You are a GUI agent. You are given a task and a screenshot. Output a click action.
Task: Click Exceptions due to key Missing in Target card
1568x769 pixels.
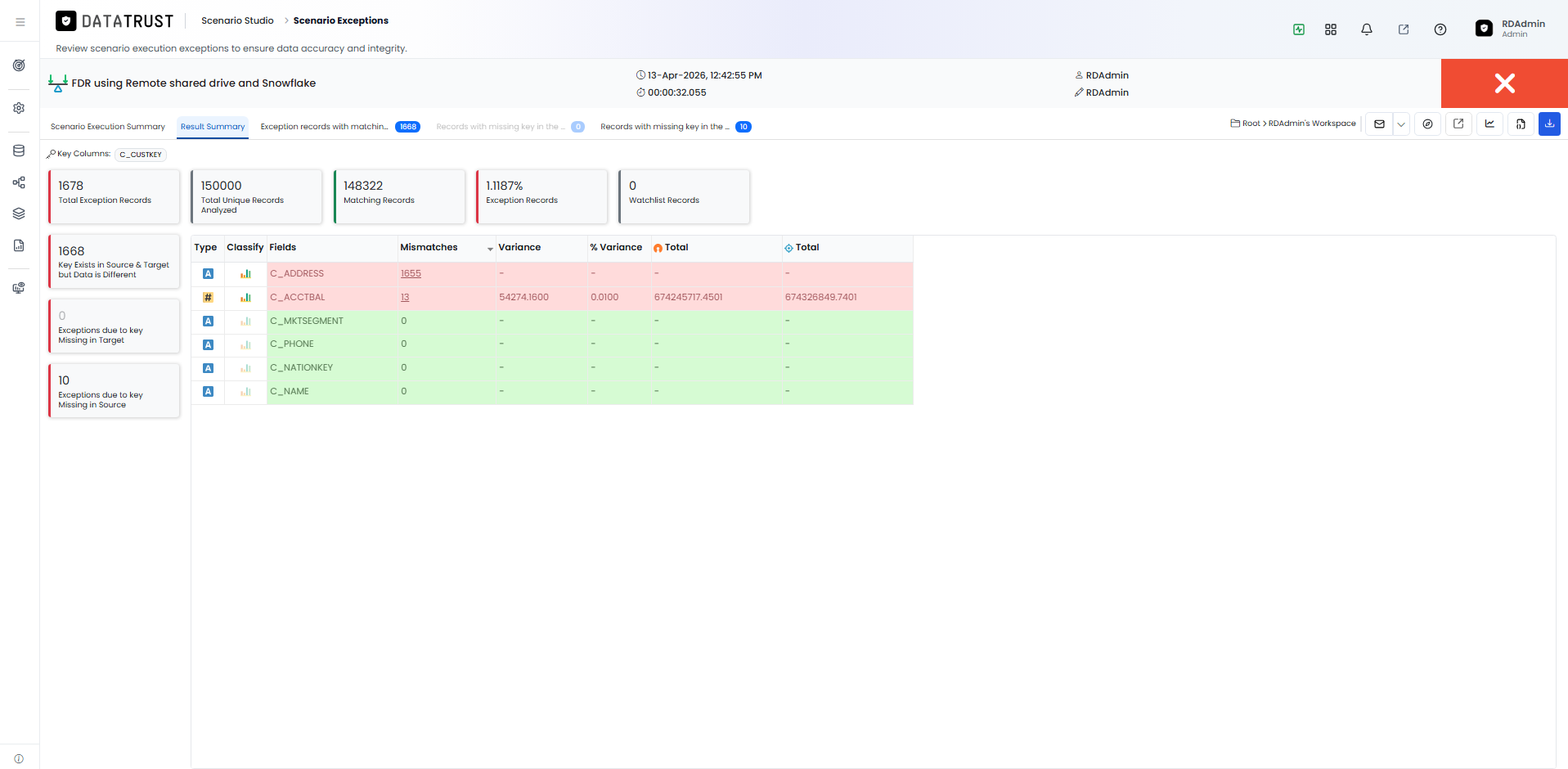click(115, 326)
